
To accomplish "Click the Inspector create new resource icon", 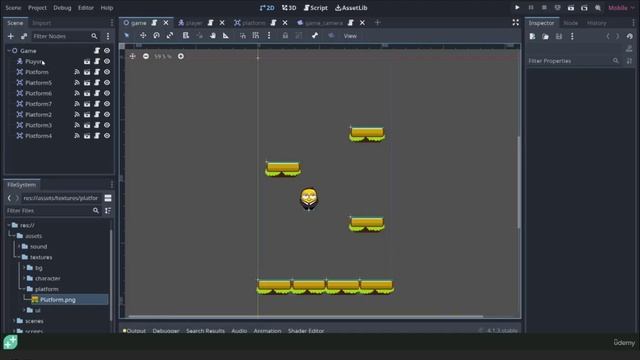I will 532,36.
